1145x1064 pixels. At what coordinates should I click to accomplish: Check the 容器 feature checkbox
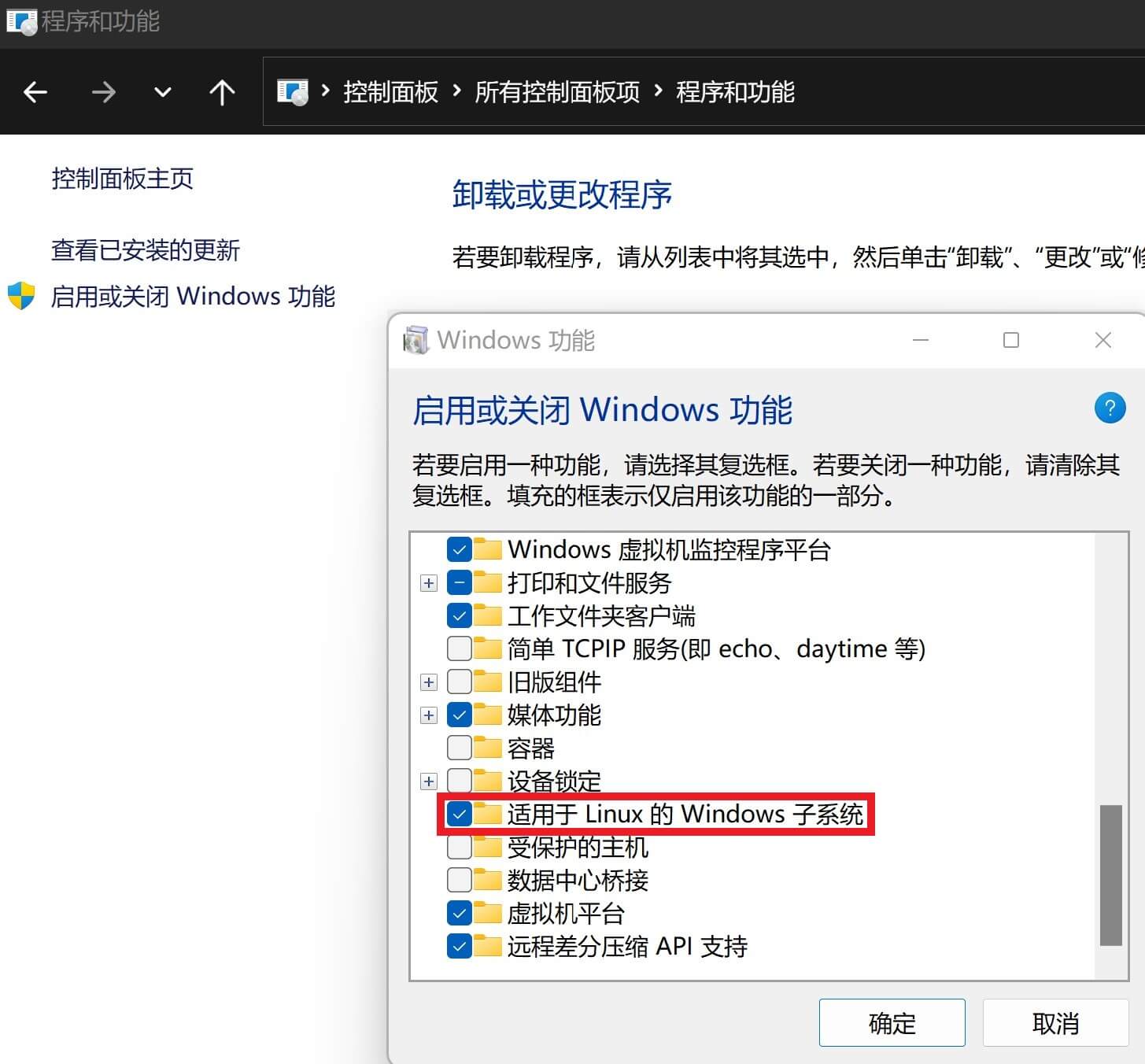(x=459, y=747)
